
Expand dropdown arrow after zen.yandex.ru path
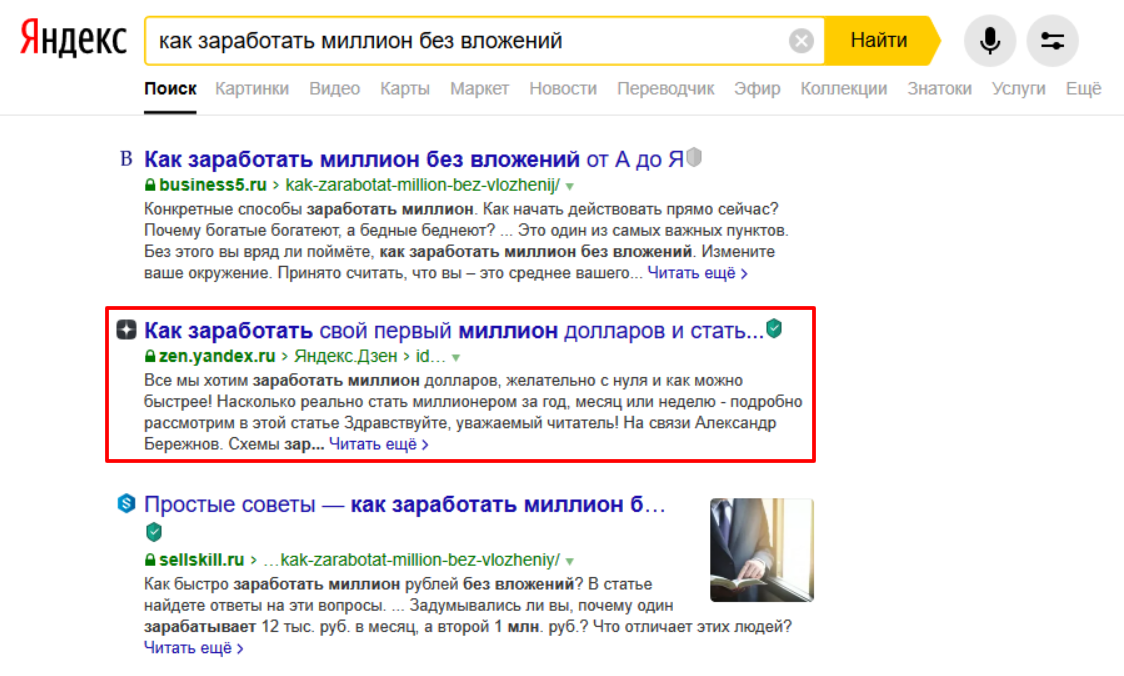456,357
